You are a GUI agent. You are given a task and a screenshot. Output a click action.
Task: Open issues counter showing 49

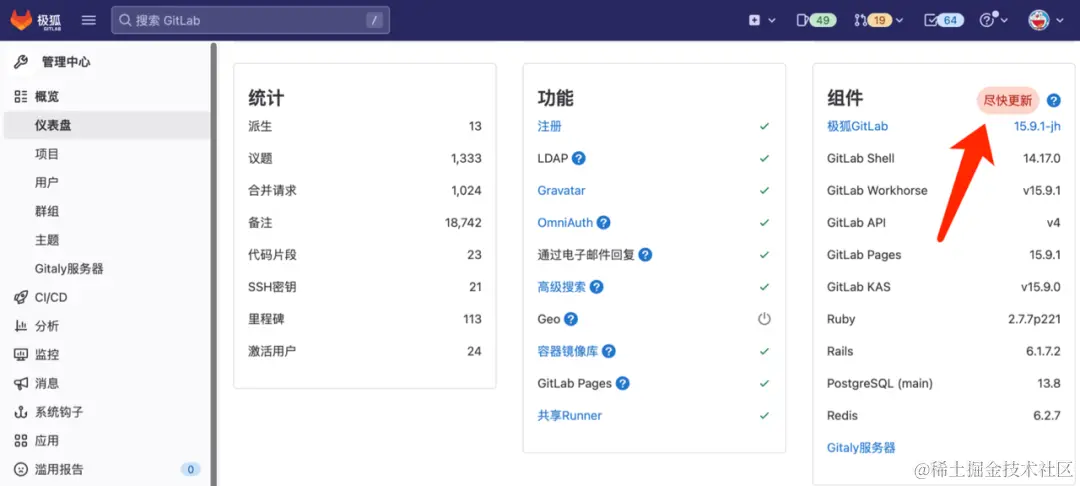pos(816,20)
